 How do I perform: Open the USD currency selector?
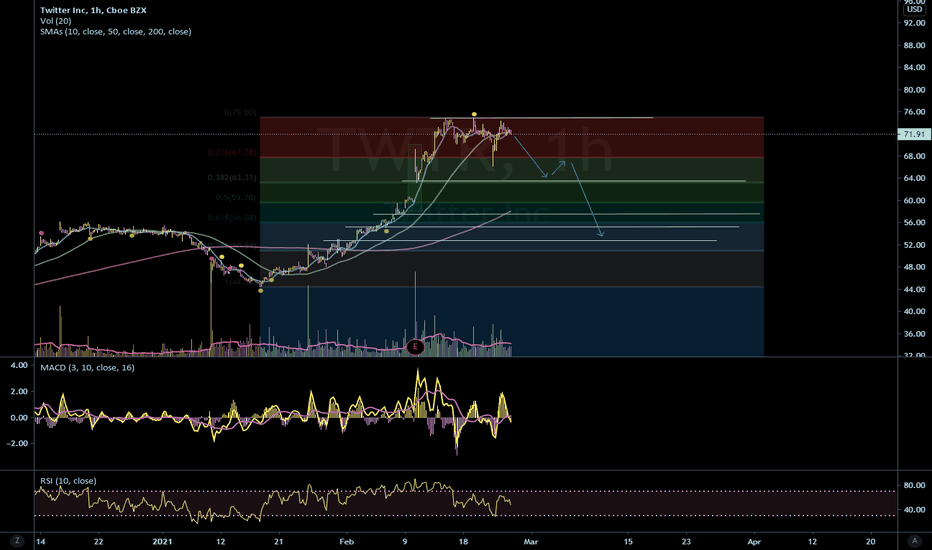(914, 9)
